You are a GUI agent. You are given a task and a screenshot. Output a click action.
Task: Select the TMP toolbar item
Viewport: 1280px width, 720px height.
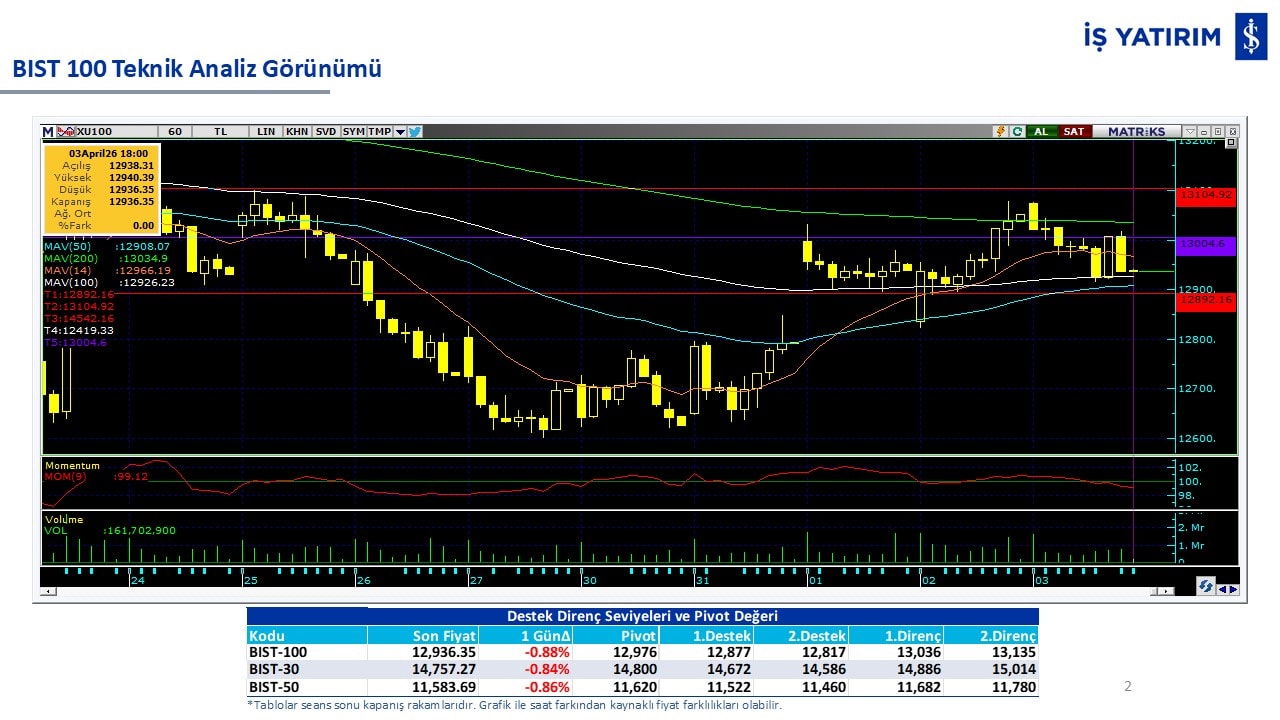tap(379, 131)
